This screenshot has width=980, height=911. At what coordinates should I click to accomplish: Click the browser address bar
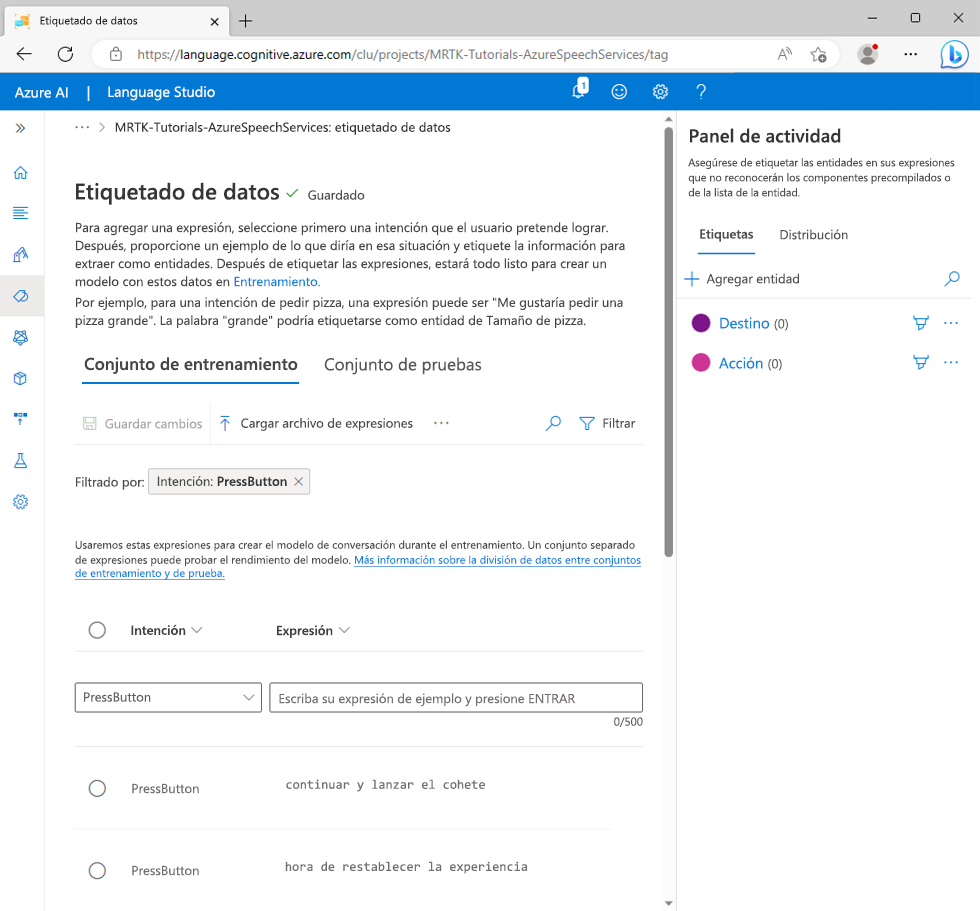point(402,54)
